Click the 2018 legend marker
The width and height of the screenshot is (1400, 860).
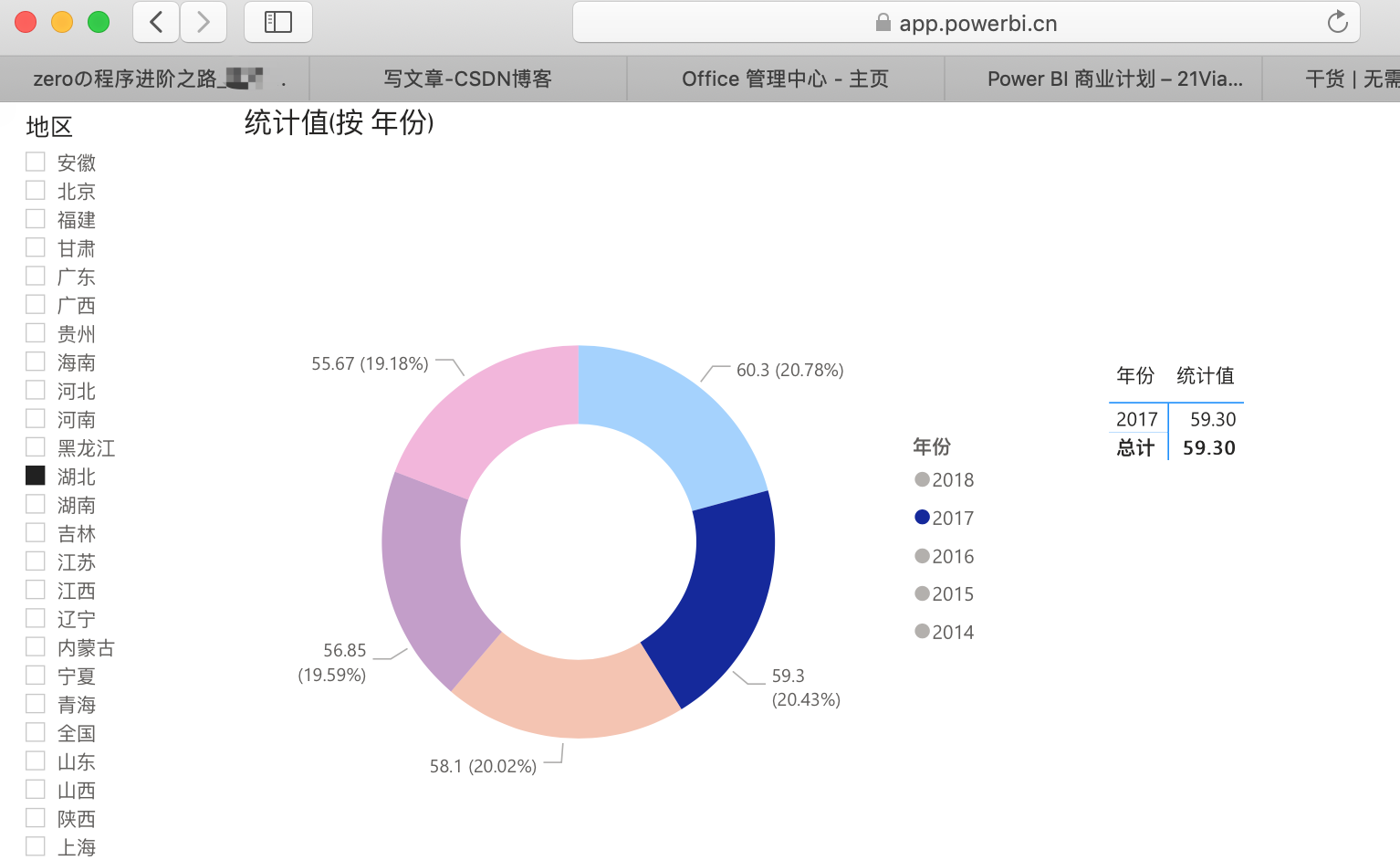922,479
